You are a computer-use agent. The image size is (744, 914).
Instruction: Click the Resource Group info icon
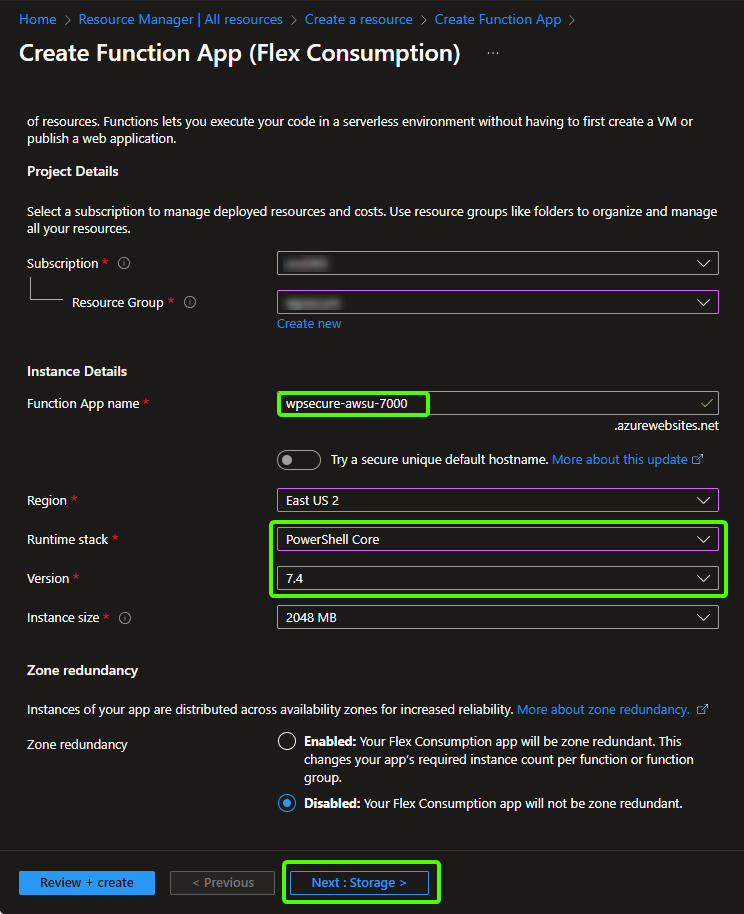pyautogui.click(x=190, y=303)
